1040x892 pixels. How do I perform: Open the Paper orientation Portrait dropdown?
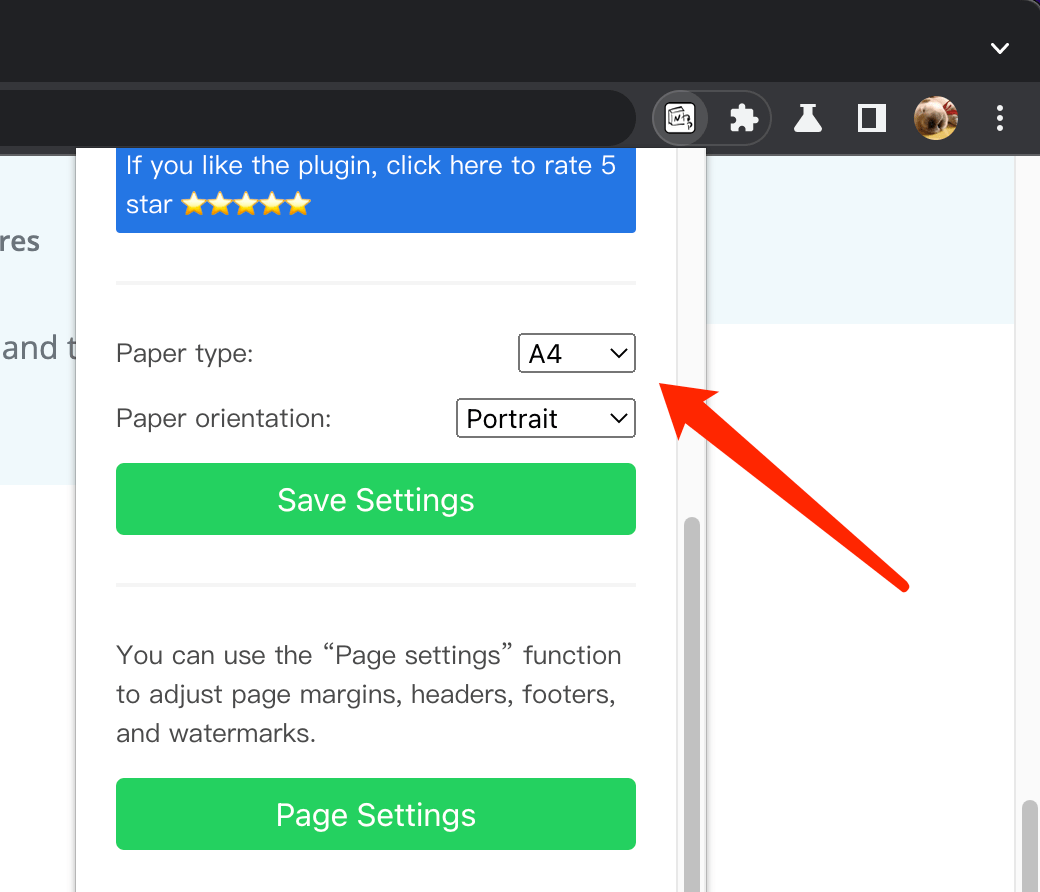click(546, 418)
